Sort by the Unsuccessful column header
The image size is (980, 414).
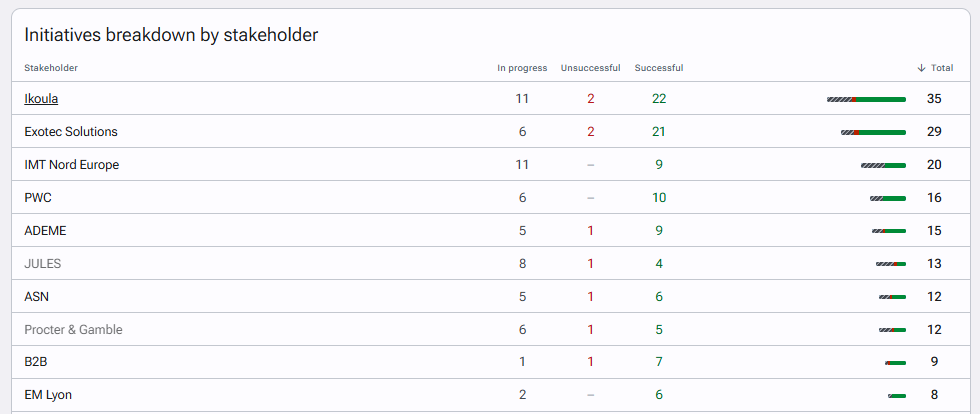[x=591, y=68]
